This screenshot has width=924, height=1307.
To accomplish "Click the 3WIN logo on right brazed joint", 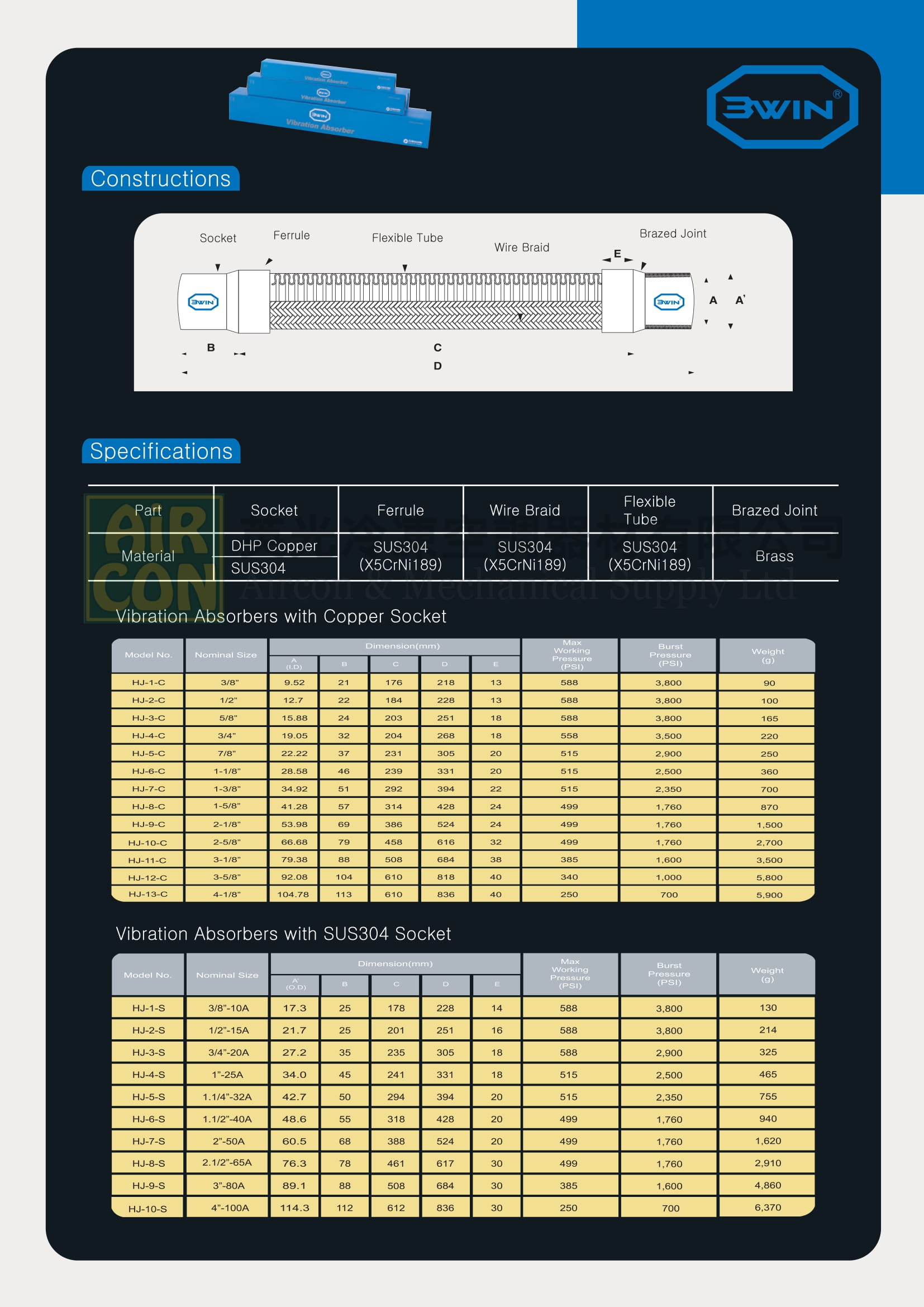I will [669, 302].
